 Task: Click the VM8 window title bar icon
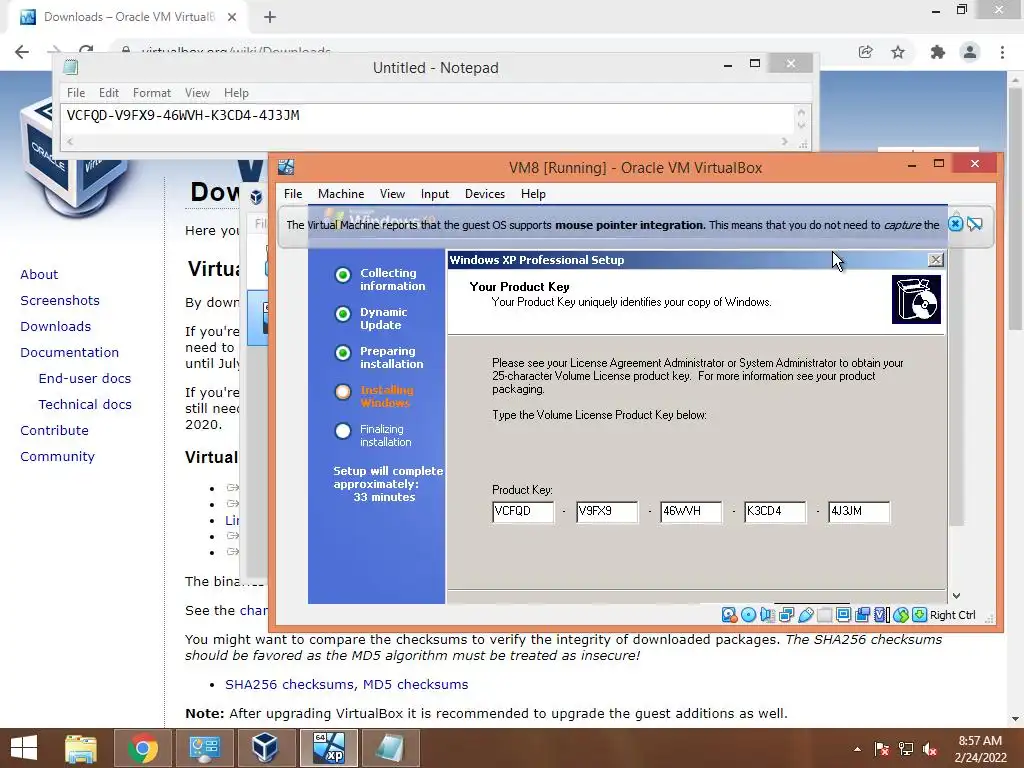(286, 167)
